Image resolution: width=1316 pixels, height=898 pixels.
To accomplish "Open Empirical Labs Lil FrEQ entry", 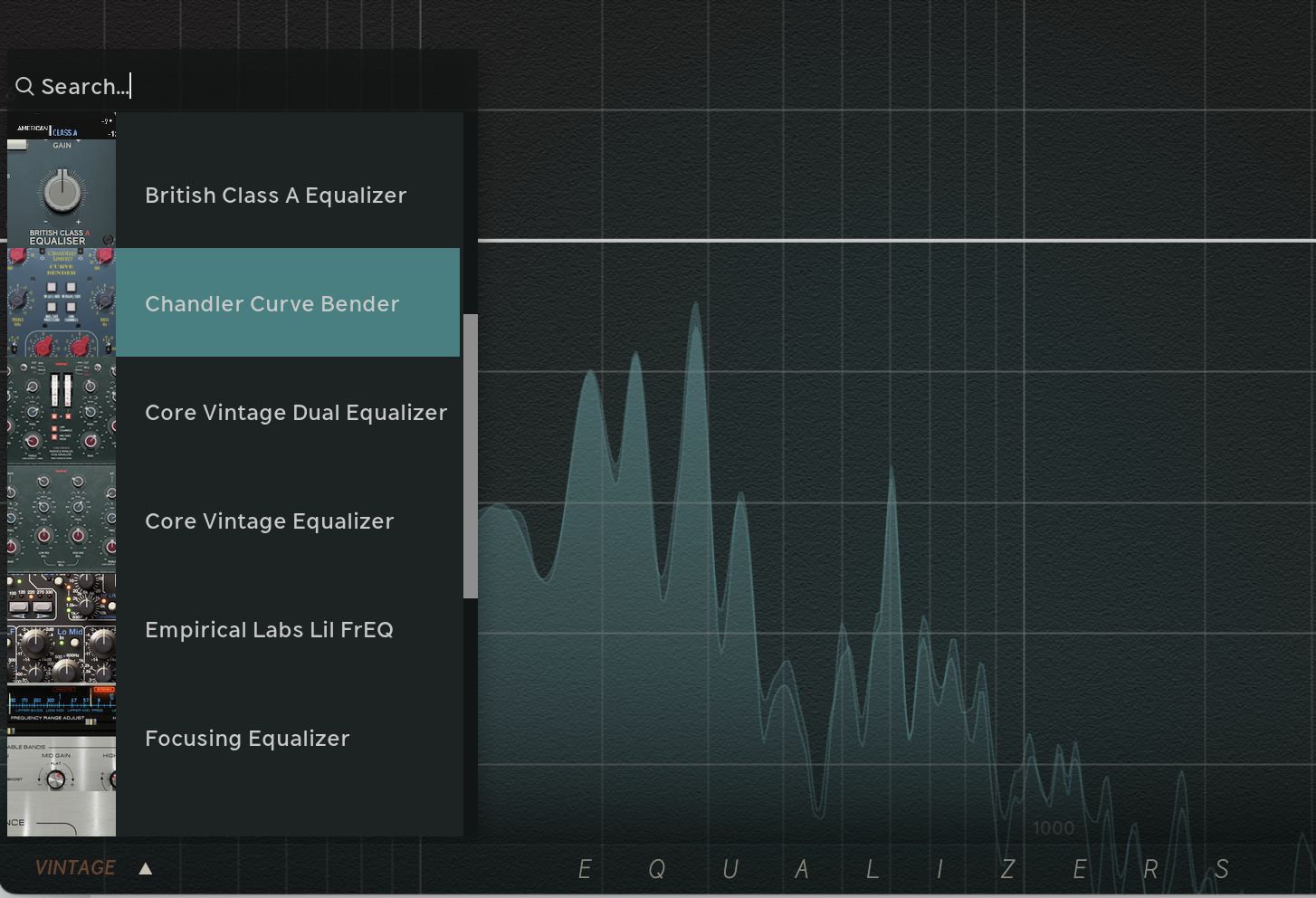I will point(269,629).
